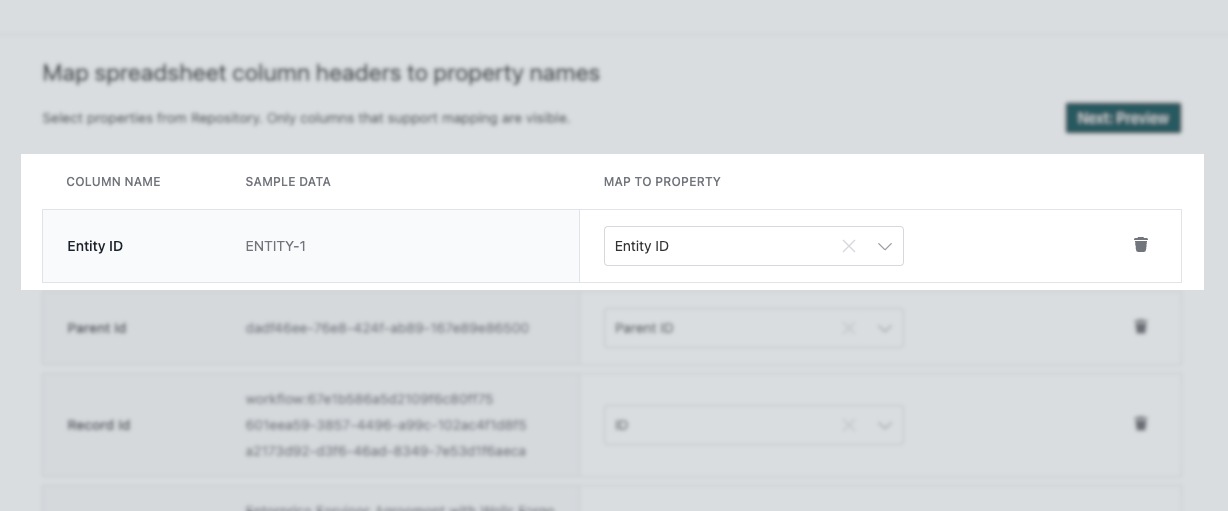
Task: Delete the Entity ID mapping row
Action: tap(1140, 245)
